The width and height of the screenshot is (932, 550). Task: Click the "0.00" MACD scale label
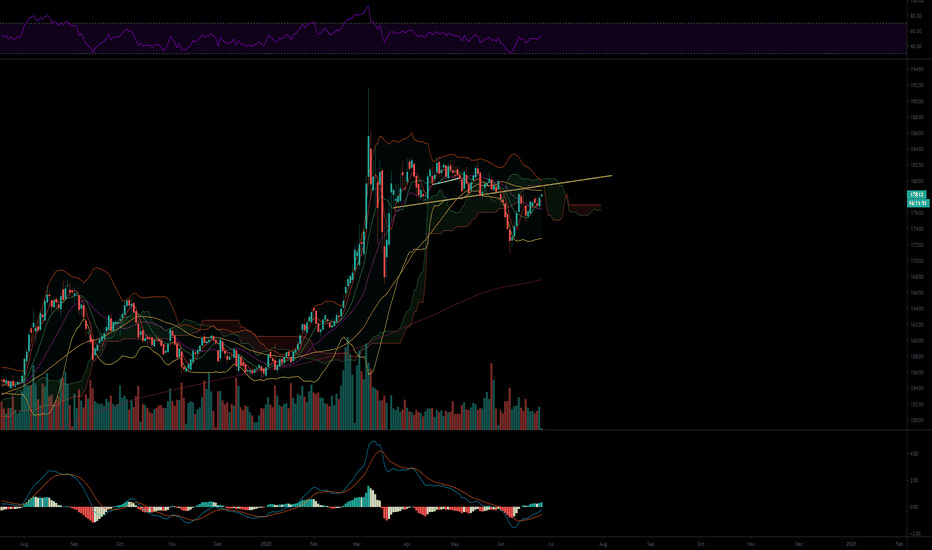(914, 507)
